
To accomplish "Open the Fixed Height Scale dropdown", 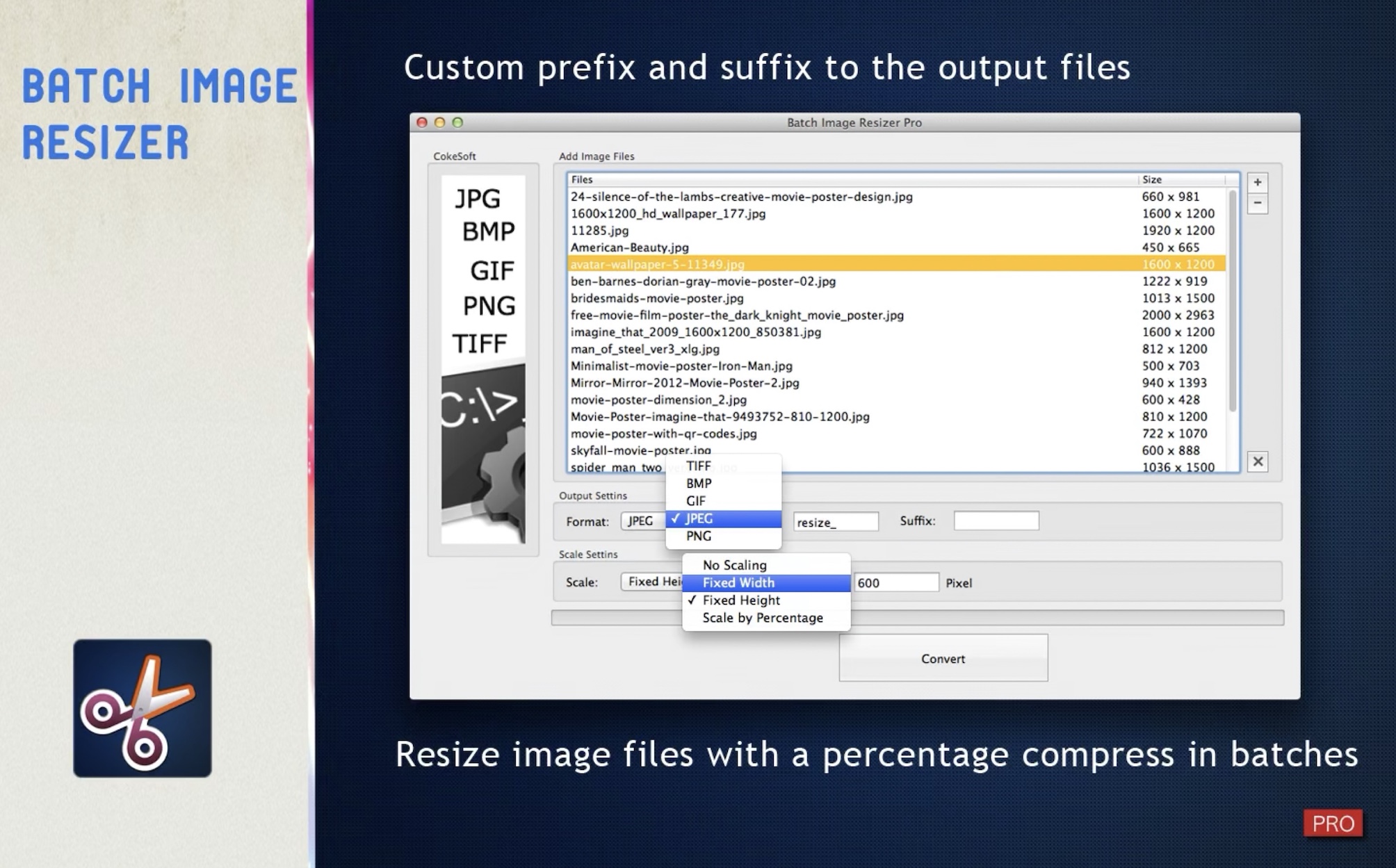I will [x=651, y=582].
